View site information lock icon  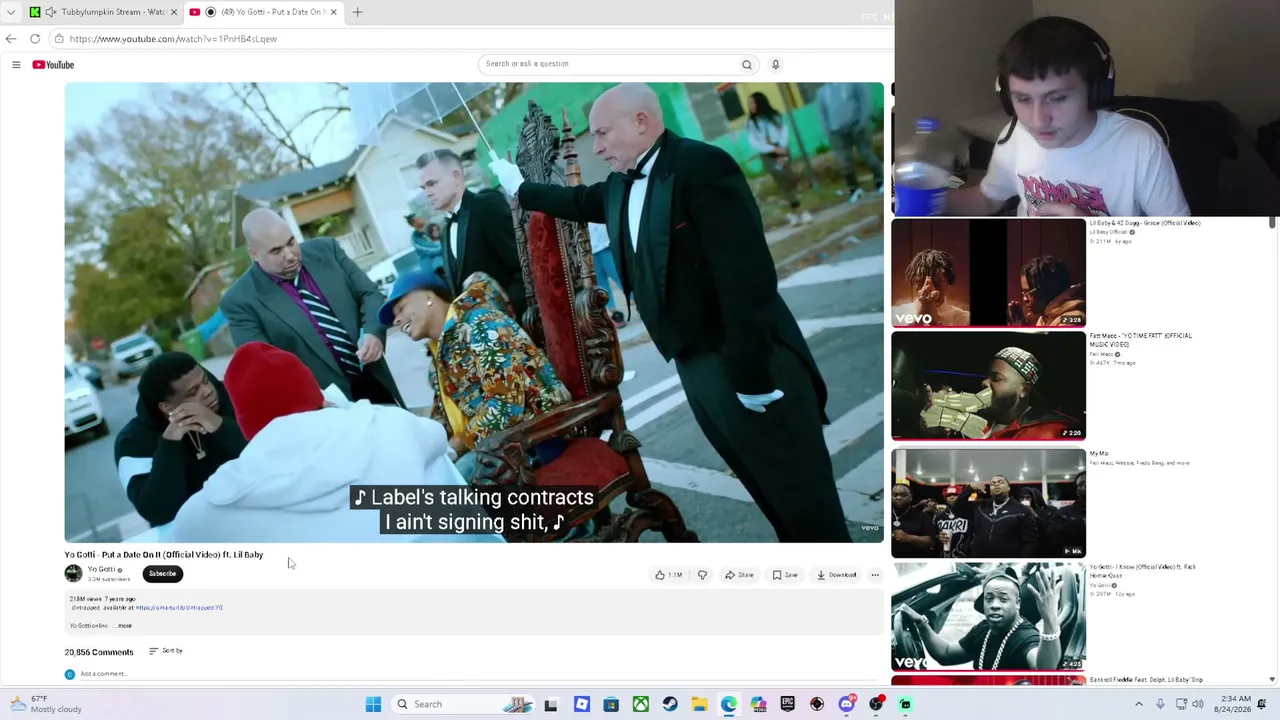[59, 39]
